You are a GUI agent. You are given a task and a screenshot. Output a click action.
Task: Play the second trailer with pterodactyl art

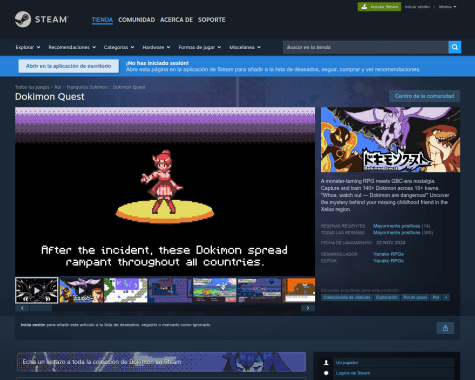(x=81, y=290)
